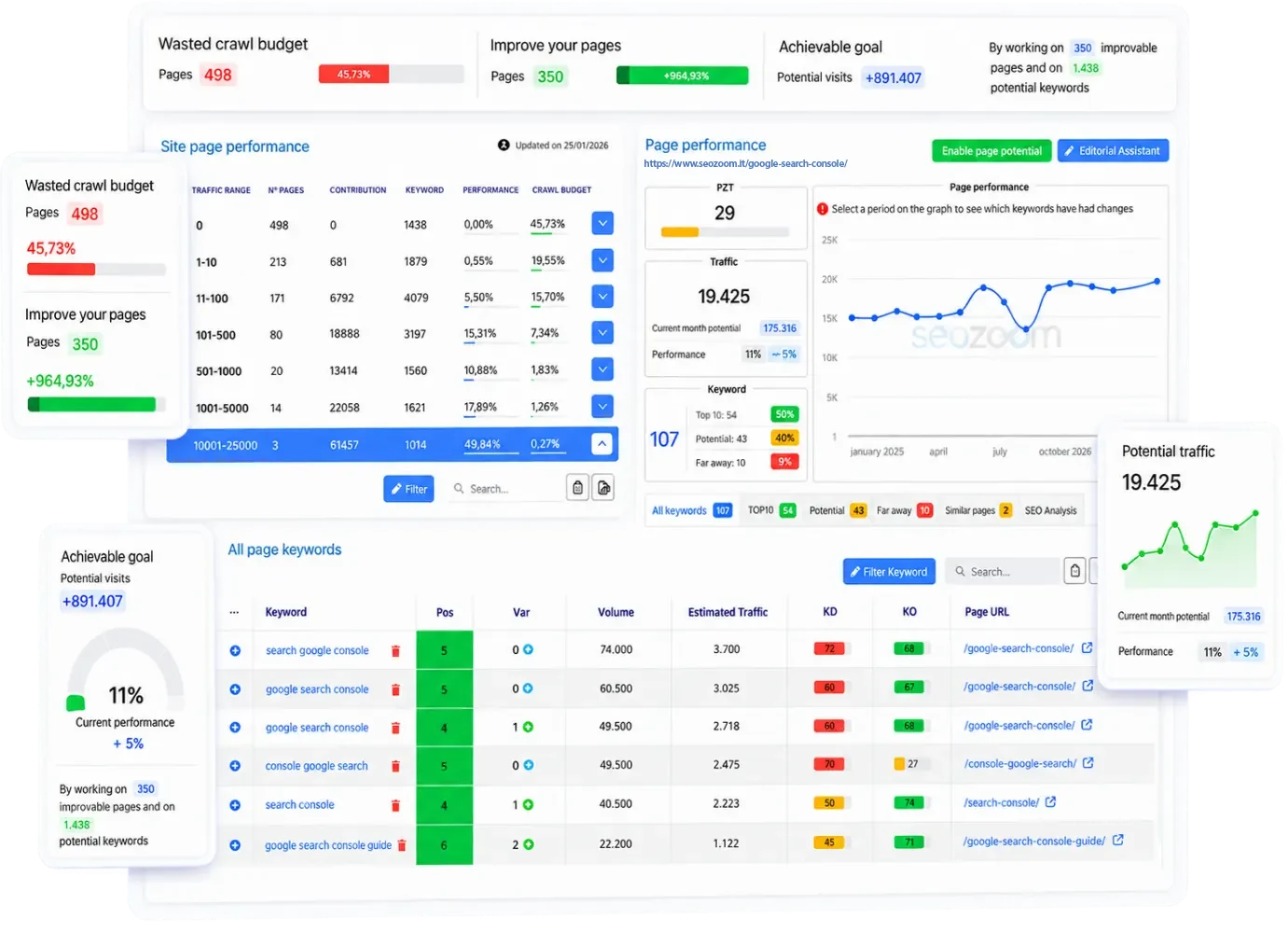Delete 'google search console guide' trash icon
This screenshot has width=1288, height=932.
tap(402, 845)
